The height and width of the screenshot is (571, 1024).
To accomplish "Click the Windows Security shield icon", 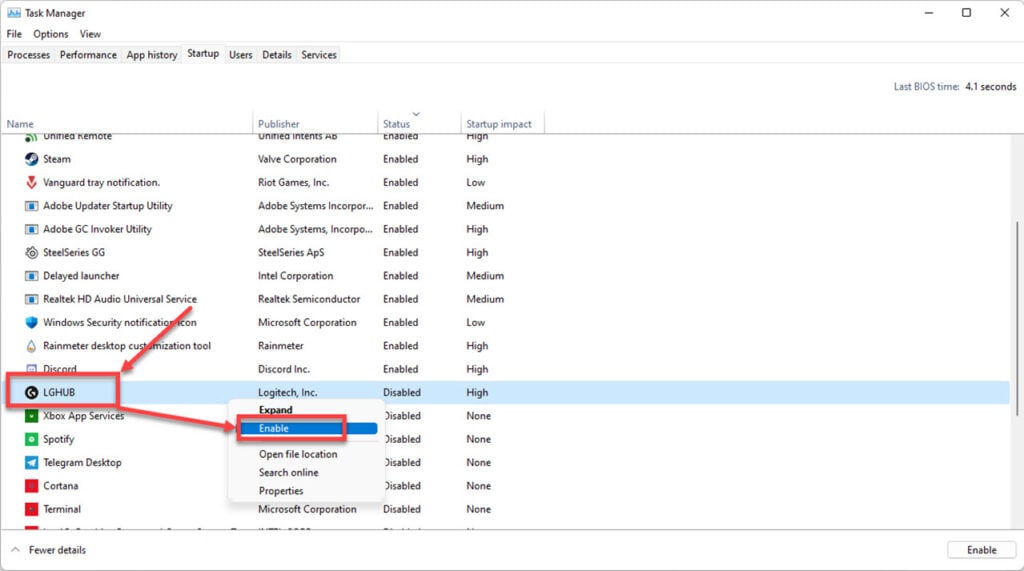I will (x=31, y=322).
